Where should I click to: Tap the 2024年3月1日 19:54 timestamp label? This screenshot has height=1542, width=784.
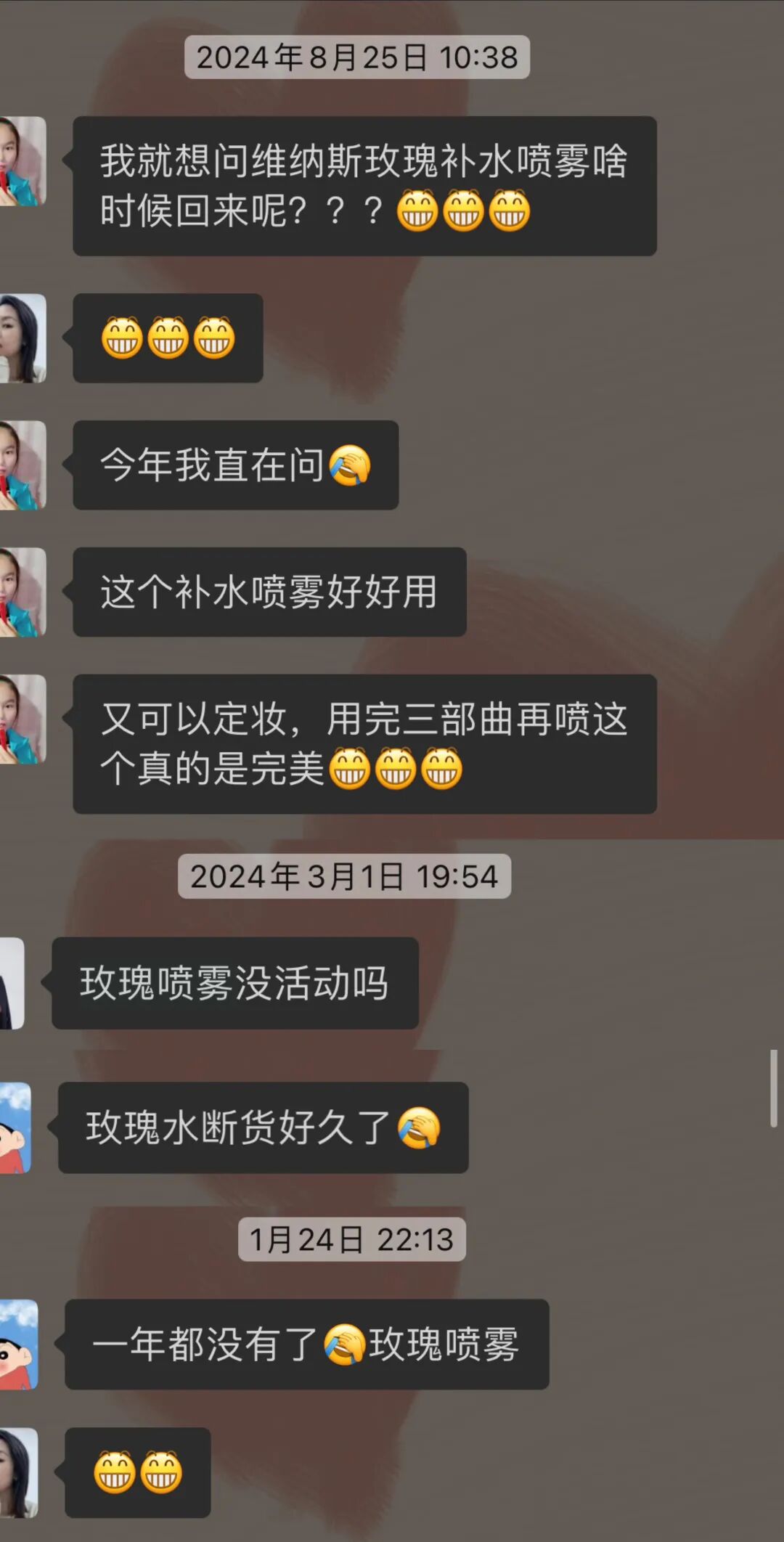tap(345, 876)
